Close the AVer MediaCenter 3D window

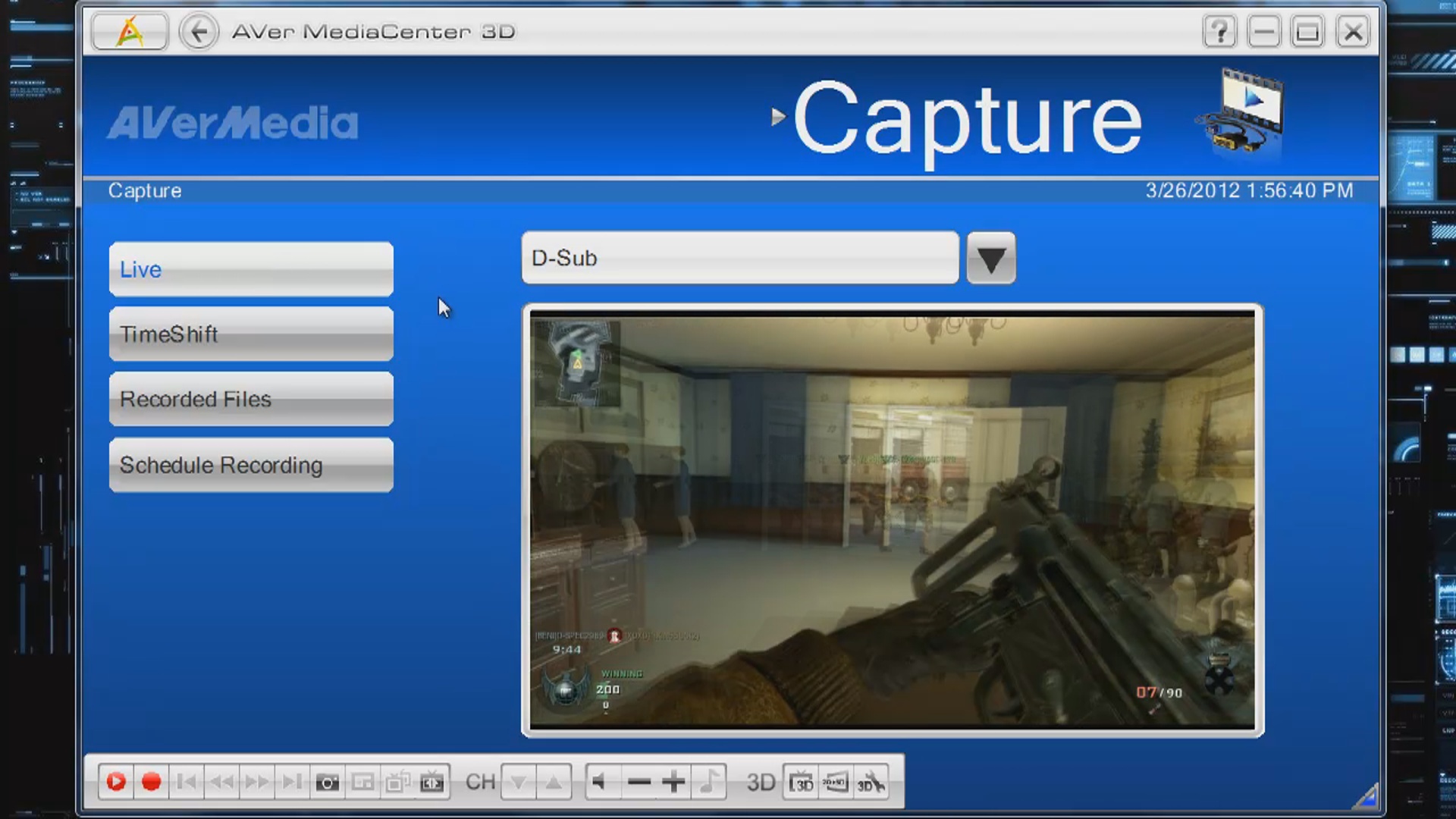tap(1353, 32)
